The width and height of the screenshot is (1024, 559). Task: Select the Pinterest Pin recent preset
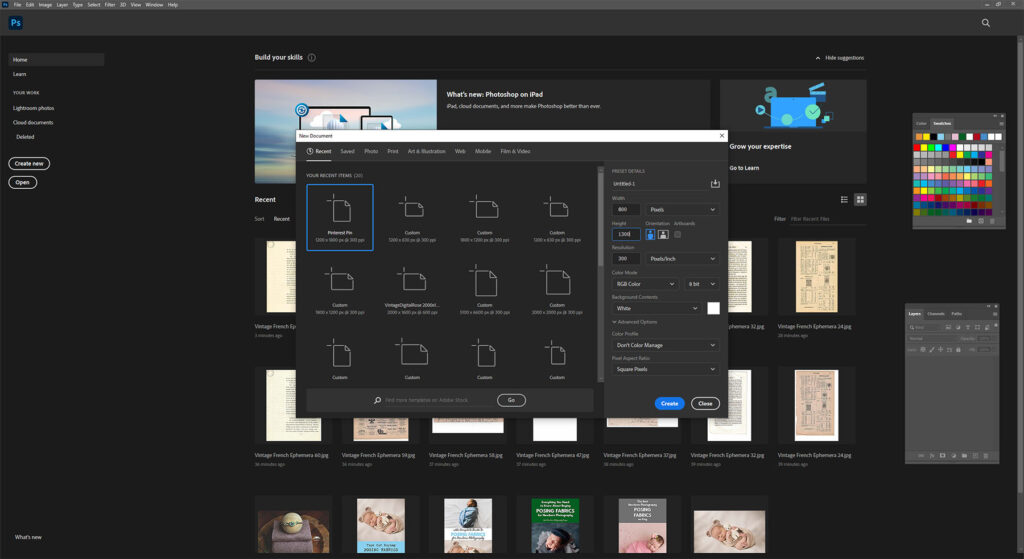(x=340, y=217)
